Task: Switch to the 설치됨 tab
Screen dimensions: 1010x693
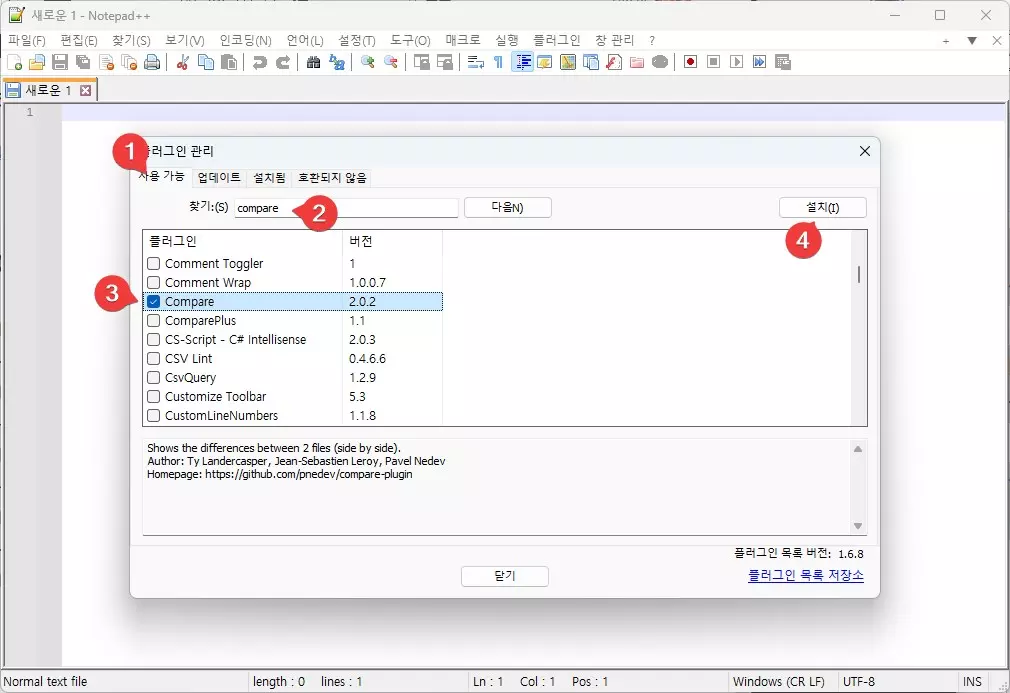Action: click(269, 178)
